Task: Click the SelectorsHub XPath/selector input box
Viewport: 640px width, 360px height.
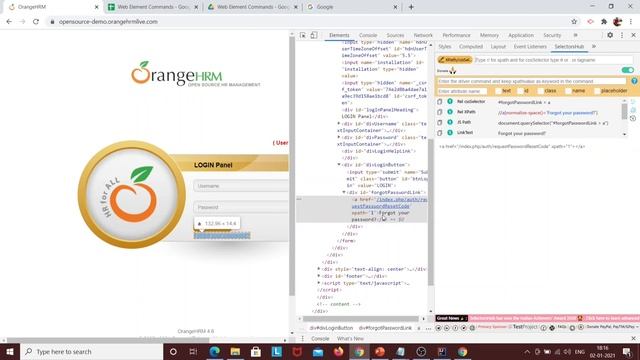Action: pos(554,60)
